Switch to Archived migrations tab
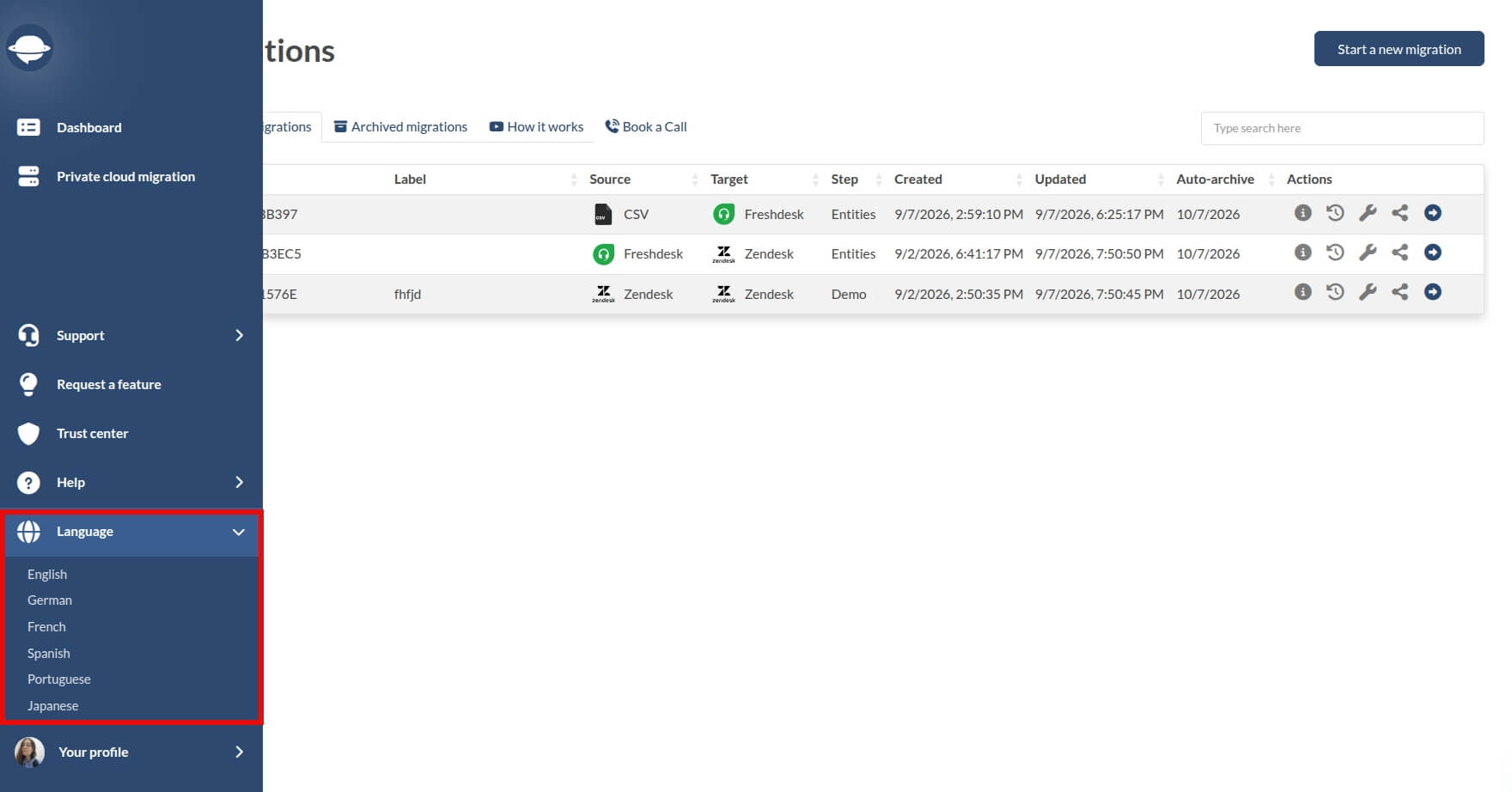This screenshot has height=792, width=1512. (x=400, y=126)
